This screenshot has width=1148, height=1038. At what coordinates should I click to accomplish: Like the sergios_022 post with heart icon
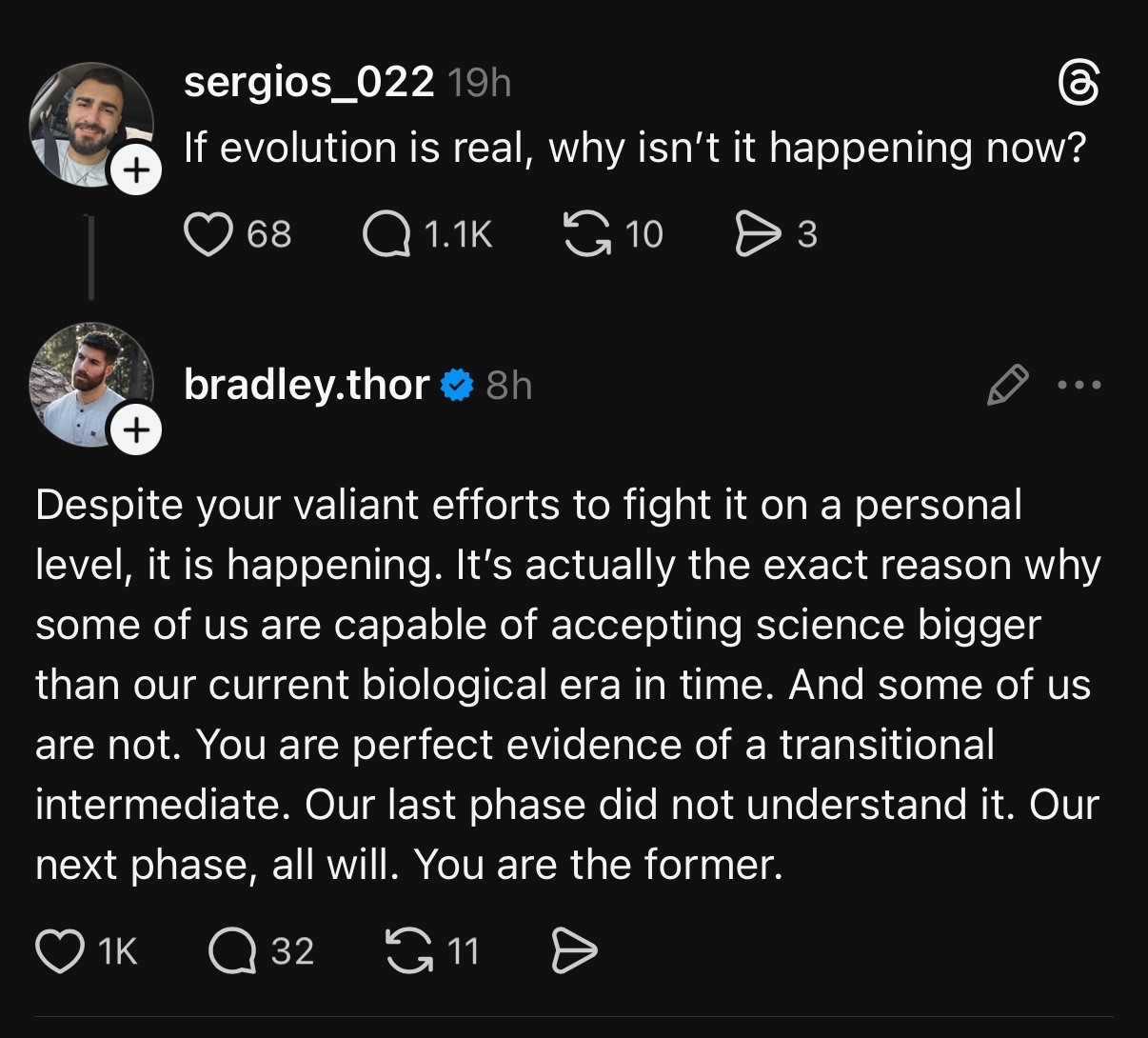click(x=208, y=234)
